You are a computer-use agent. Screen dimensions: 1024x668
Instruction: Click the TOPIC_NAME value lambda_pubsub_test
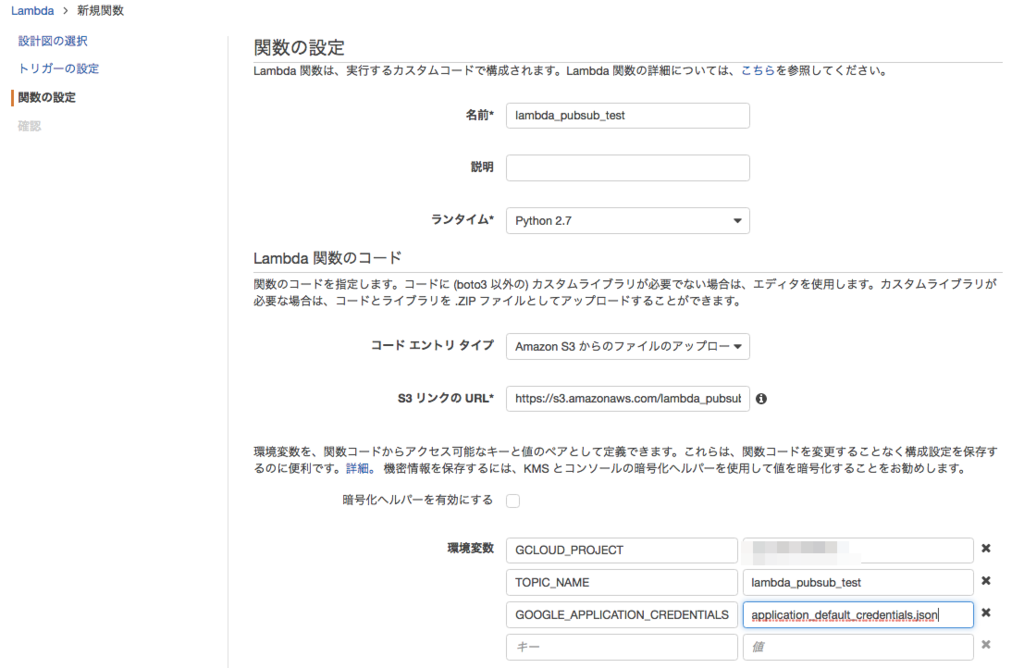pyautogui.click(x=858, y=582)
